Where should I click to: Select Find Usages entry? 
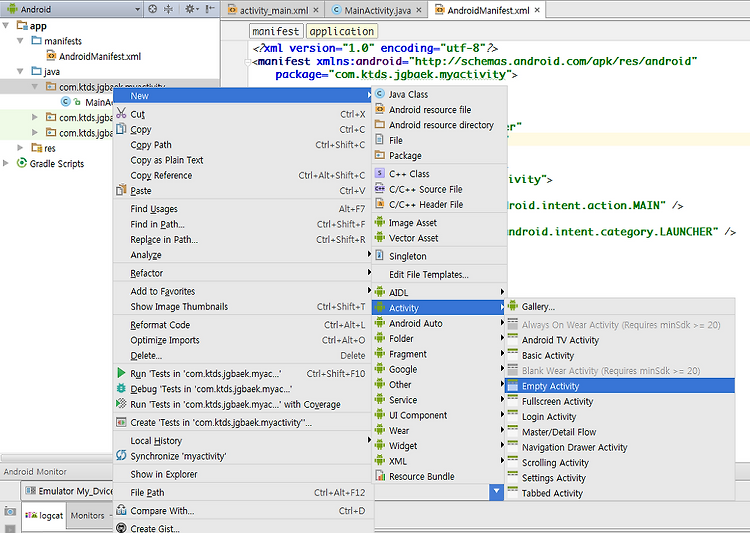pos(243,209)
